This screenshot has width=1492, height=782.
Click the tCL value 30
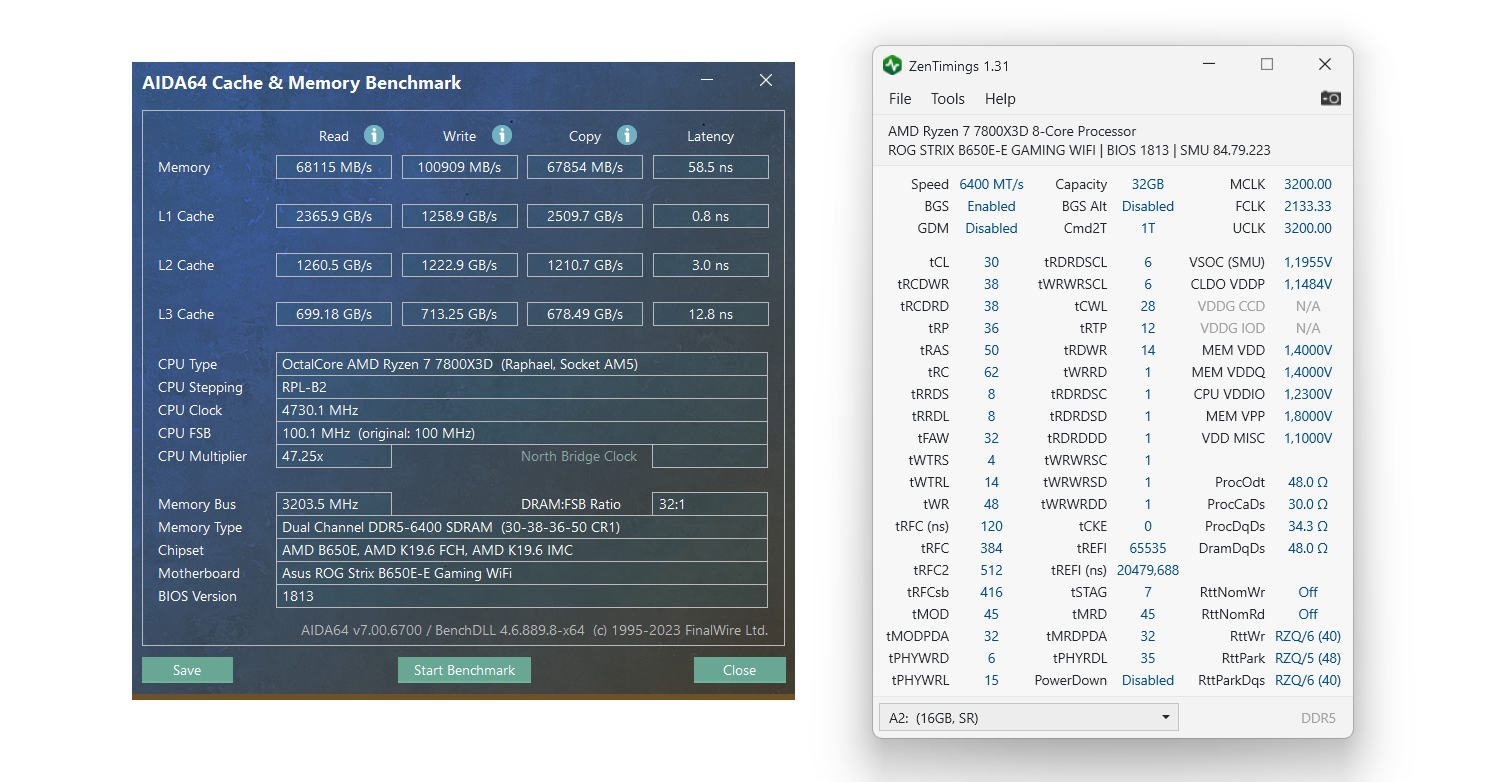(991, 262)
